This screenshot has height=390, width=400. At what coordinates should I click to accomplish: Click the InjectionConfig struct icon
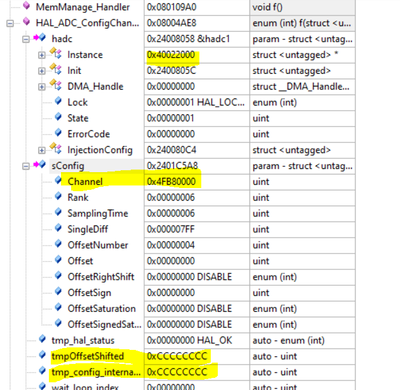[55, 149]
